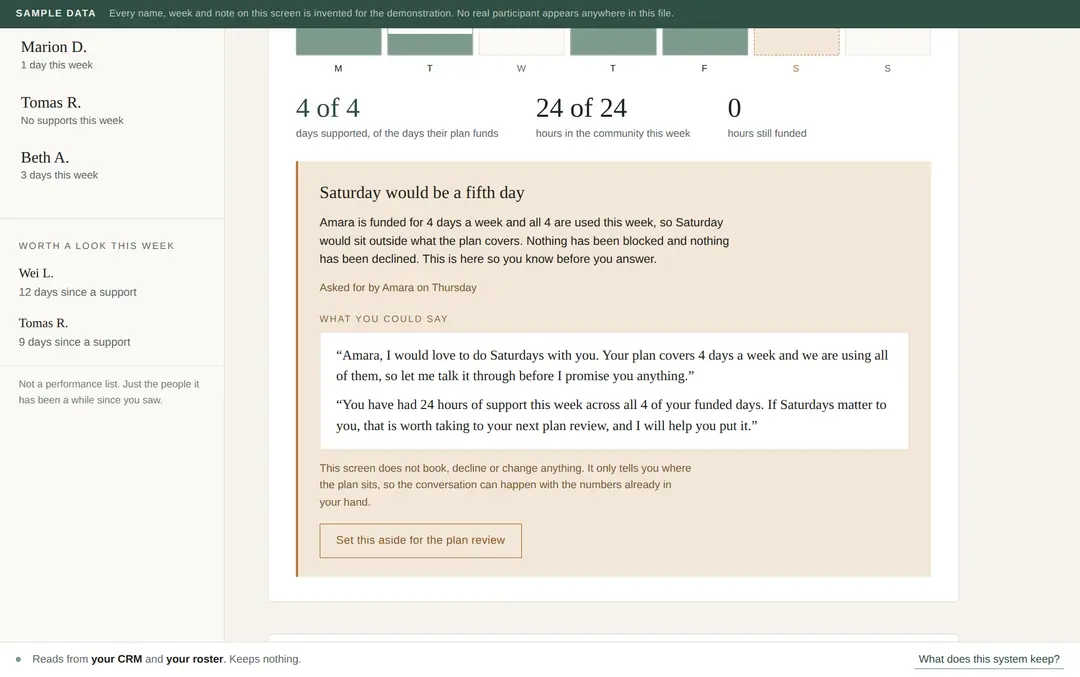Click the 0 hours still funded stat
1080x677 pixels.
tap(767, 117)
